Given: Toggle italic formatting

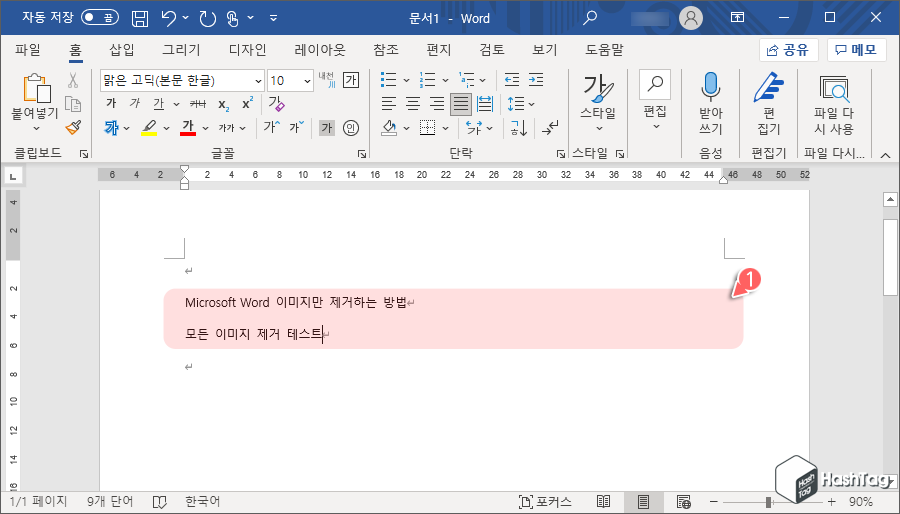Looking at the screenshot, I should point(135,104).
